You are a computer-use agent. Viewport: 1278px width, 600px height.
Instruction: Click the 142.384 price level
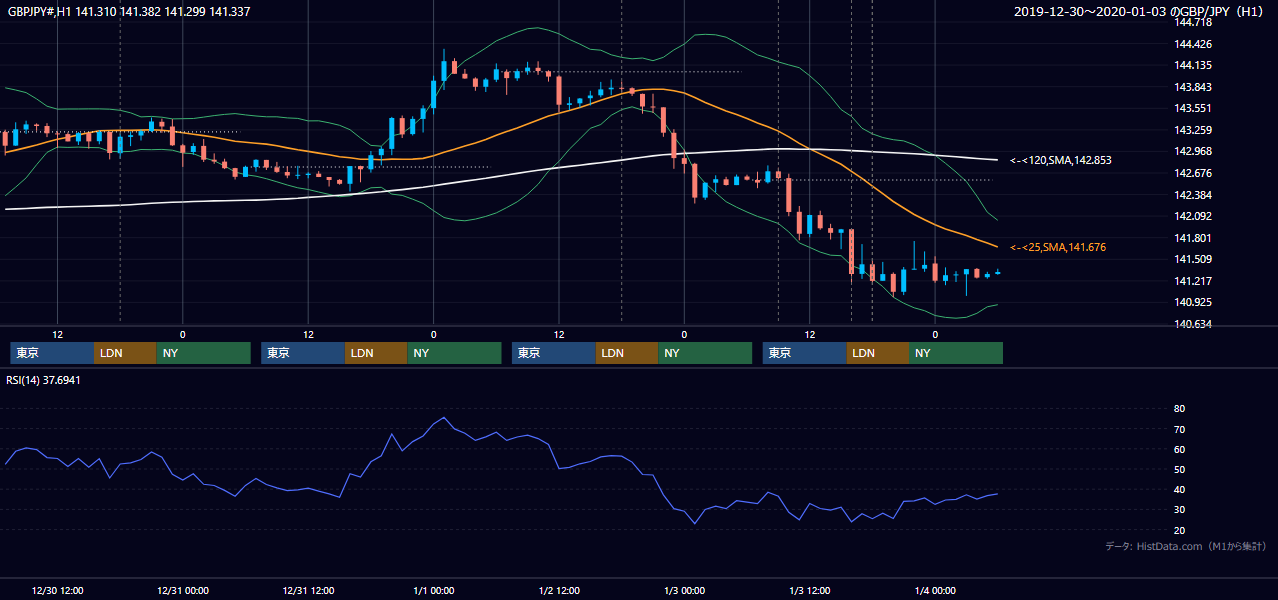1193,195
